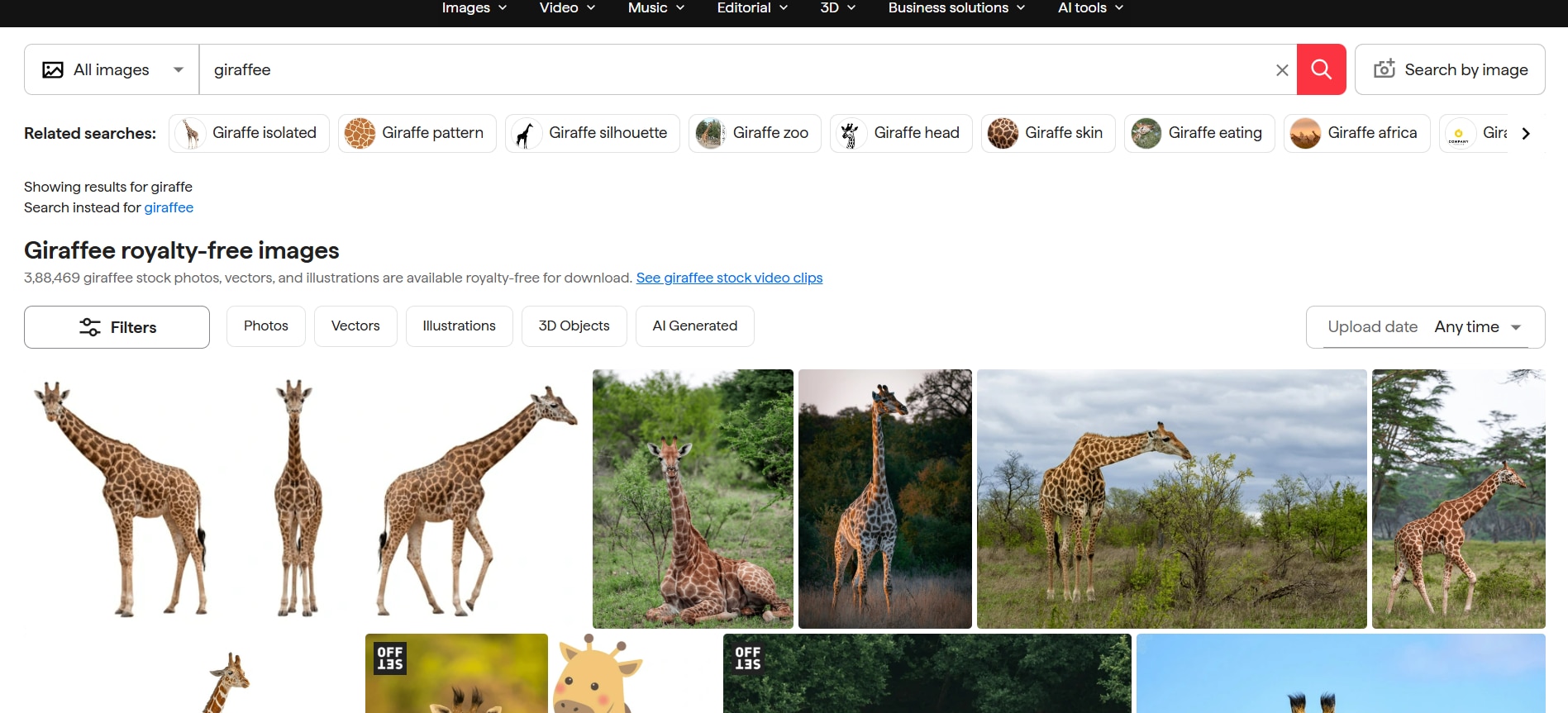Expand the Video menu
The image size is (1568, 713).
[567, 8]
